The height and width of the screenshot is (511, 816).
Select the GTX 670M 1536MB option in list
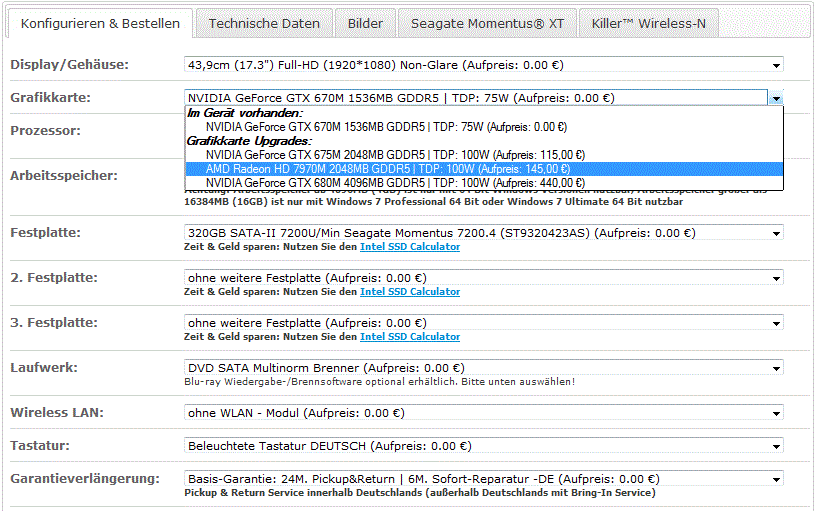(484, 127)
